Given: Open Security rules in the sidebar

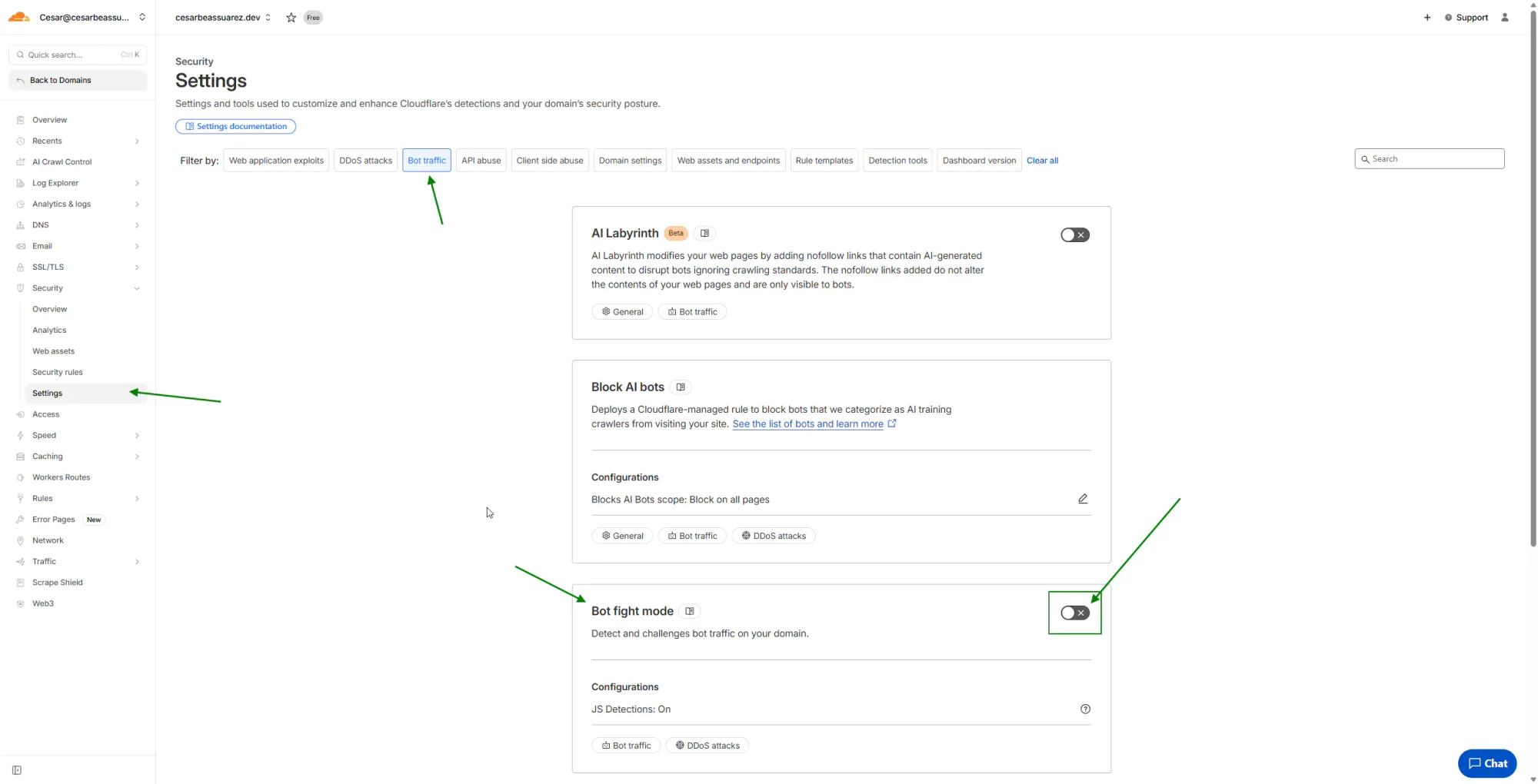Looking at the screenshot, I should pyautogui.click(x=58, y=371).
